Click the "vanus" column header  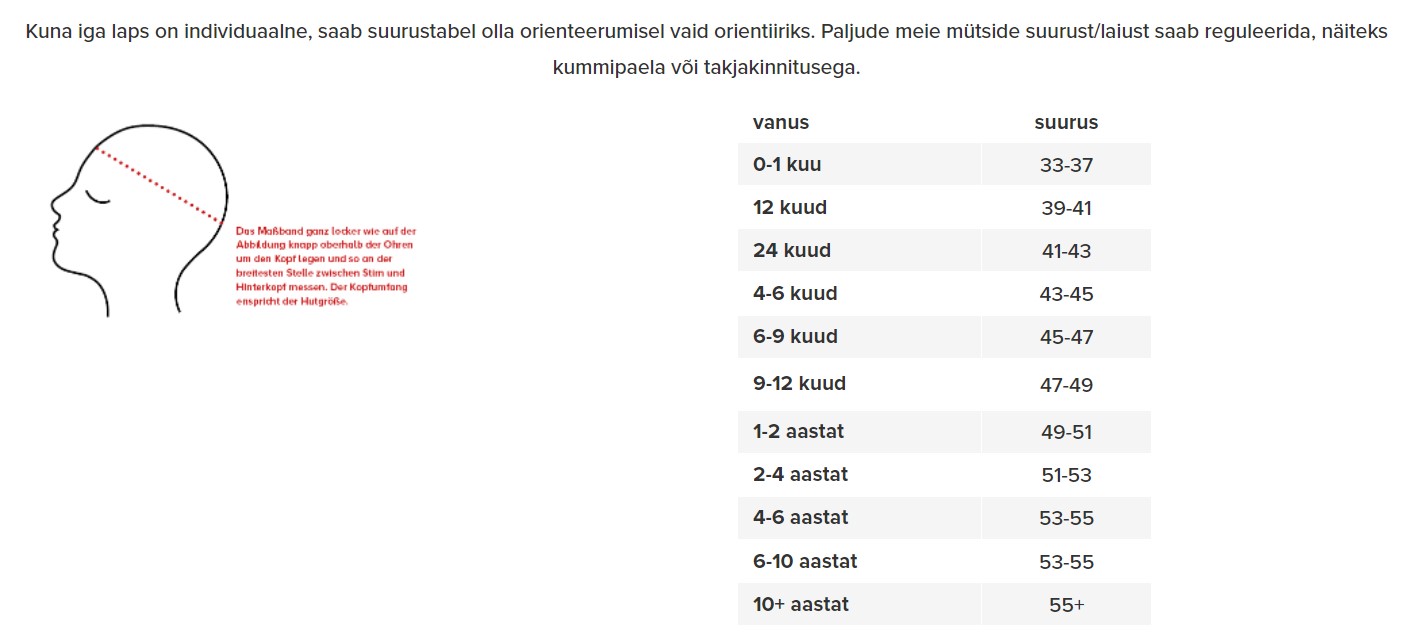(781, 123)
